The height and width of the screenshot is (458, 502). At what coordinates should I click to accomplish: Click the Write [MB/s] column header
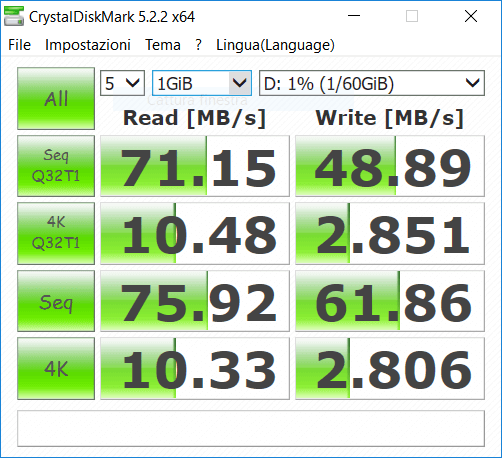[390, 118]
